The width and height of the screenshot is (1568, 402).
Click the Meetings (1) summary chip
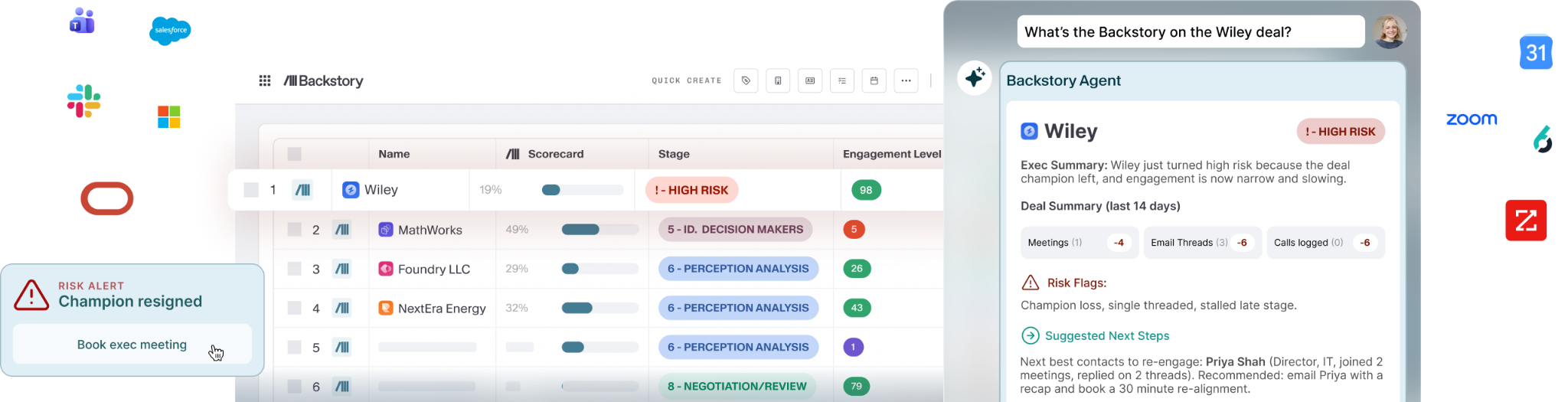coord(1080,243)
